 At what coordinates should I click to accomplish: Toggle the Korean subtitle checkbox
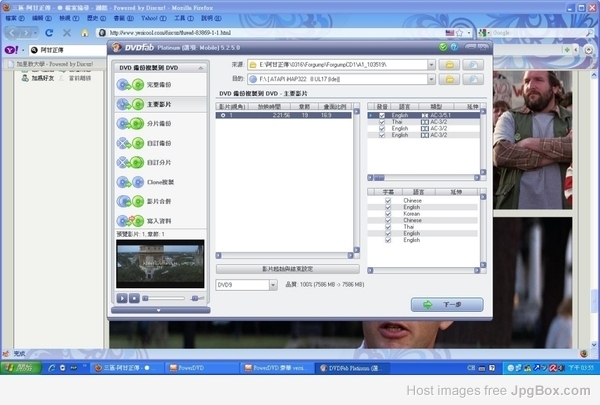387,213
